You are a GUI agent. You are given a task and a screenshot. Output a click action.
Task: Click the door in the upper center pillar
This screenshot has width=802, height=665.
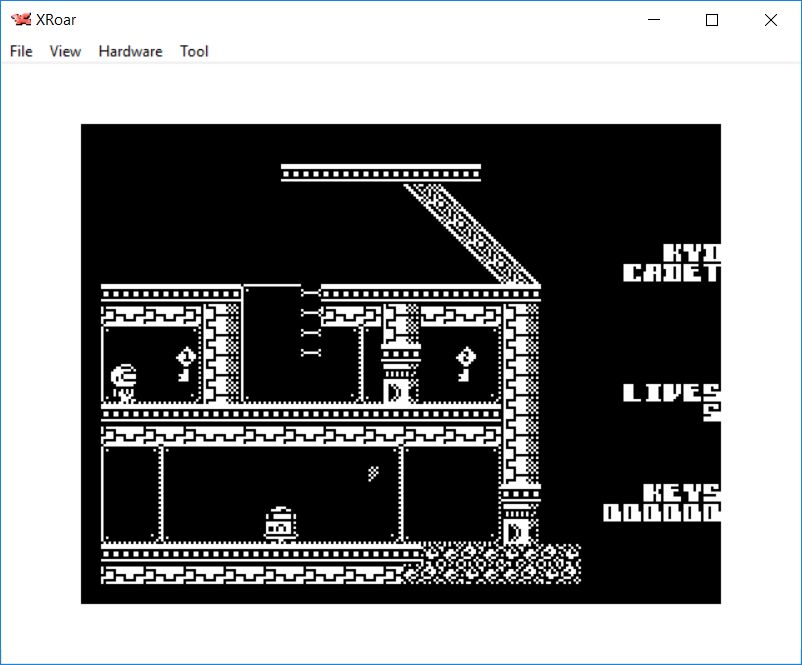click(x=396, y=389)
